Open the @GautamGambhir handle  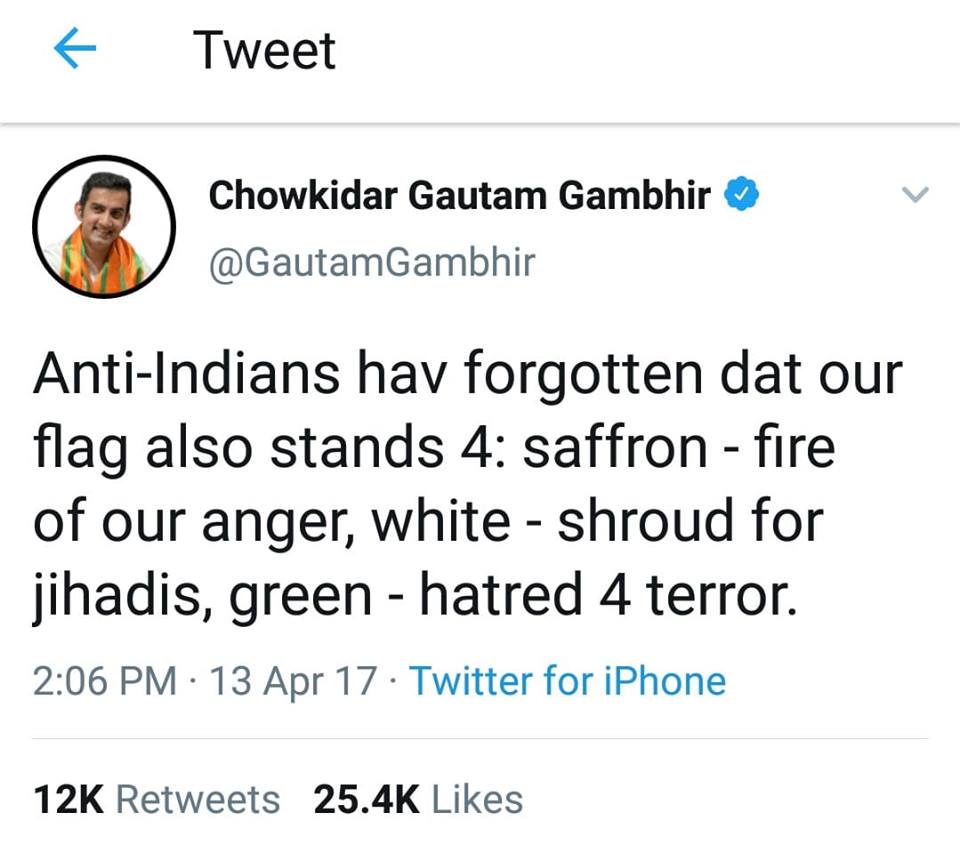(372, 263)
